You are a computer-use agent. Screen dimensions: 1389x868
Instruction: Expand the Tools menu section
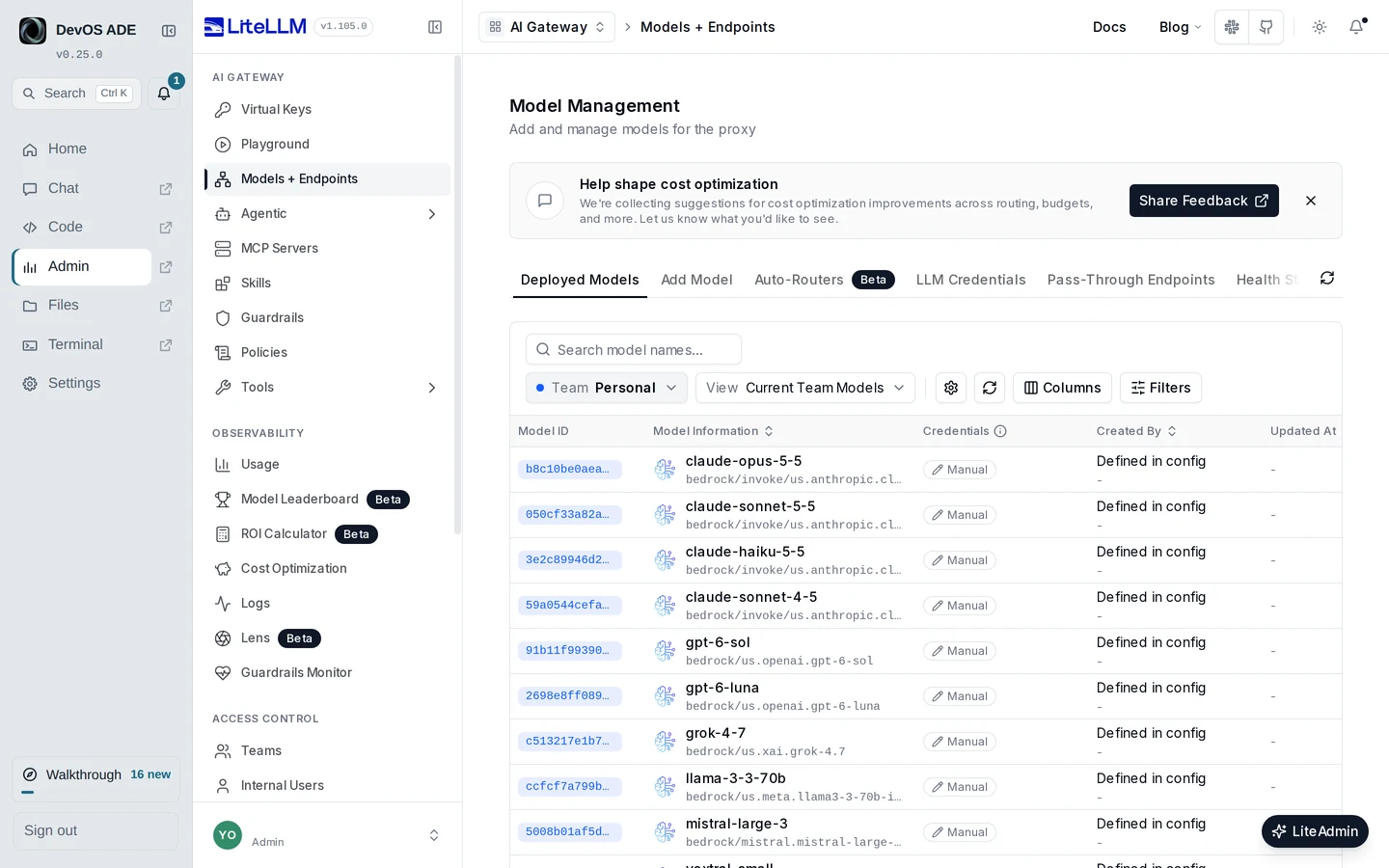pos(328,388)
